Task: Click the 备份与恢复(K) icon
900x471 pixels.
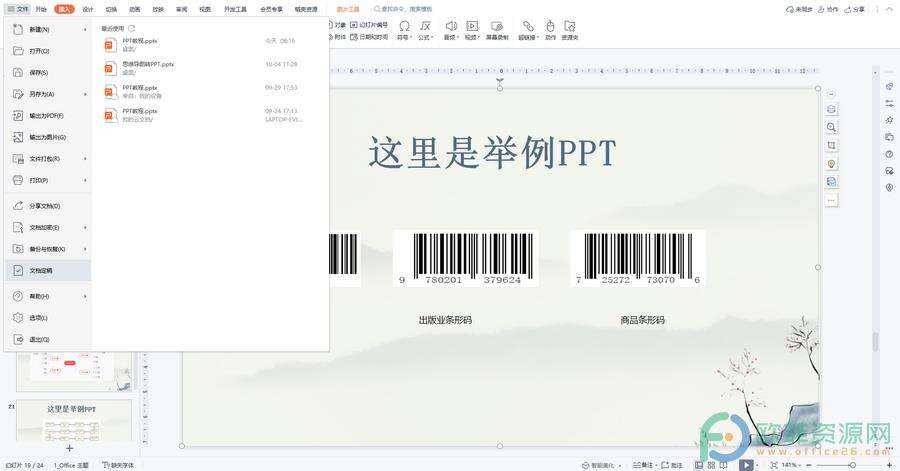Action: pyautogui.click(x=18, y=249)
